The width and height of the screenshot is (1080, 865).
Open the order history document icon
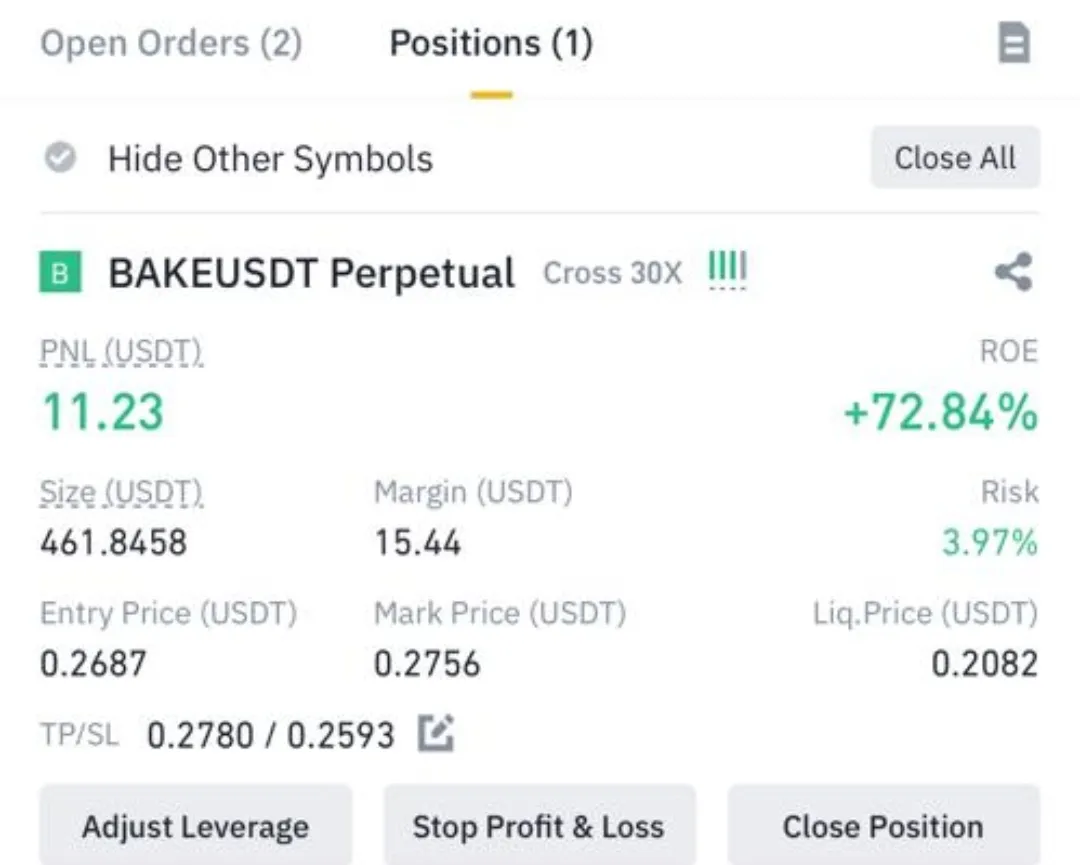(1015, 43)
